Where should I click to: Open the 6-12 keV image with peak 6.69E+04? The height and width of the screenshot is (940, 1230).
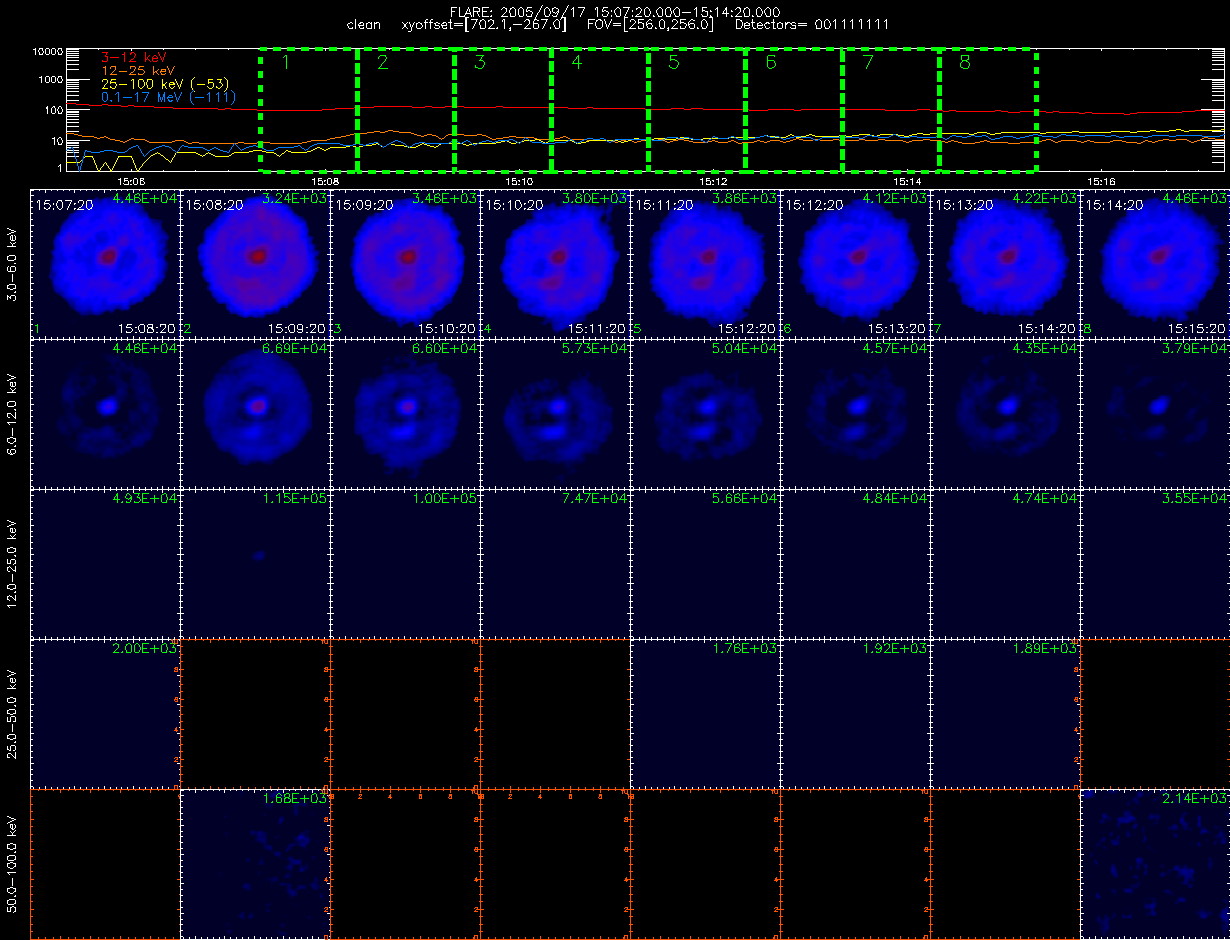click(x=256, y=413)
